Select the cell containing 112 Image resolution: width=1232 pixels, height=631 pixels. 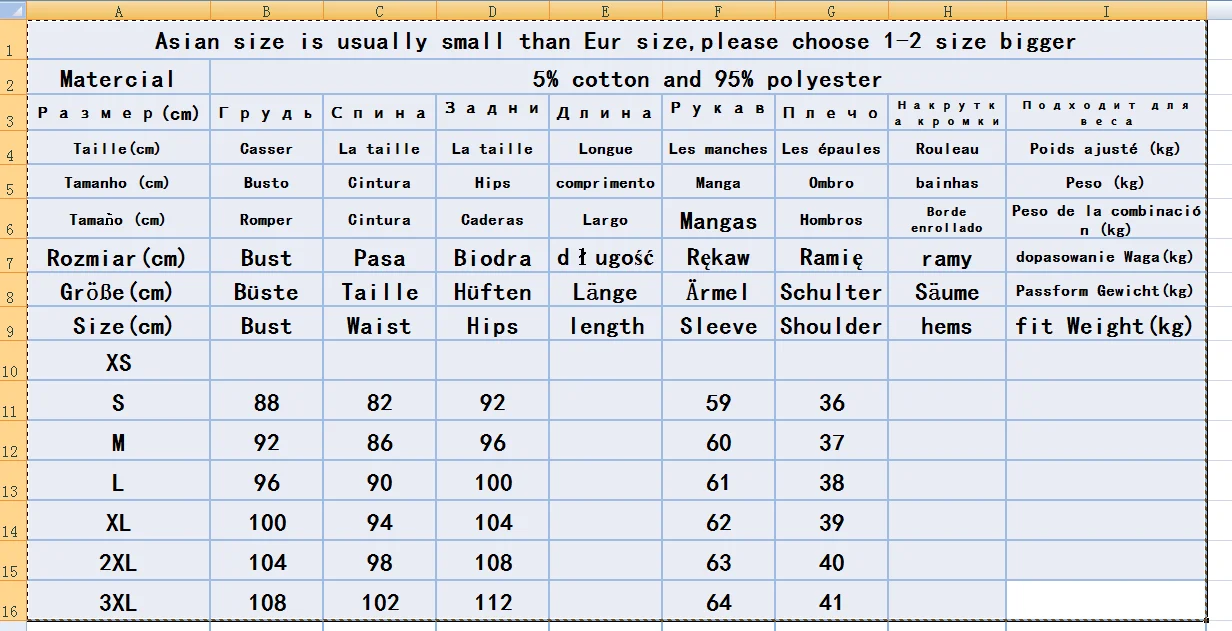493,603
